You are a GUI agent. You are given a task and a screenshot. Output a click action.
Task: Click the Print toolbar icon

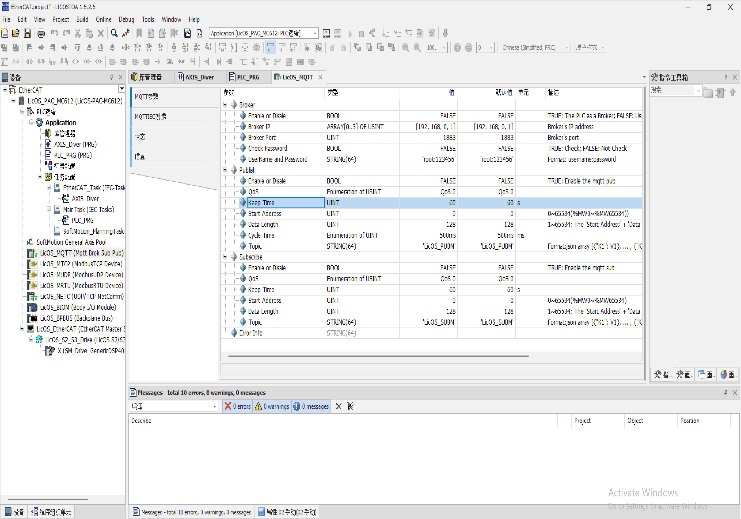coord(41,33)
